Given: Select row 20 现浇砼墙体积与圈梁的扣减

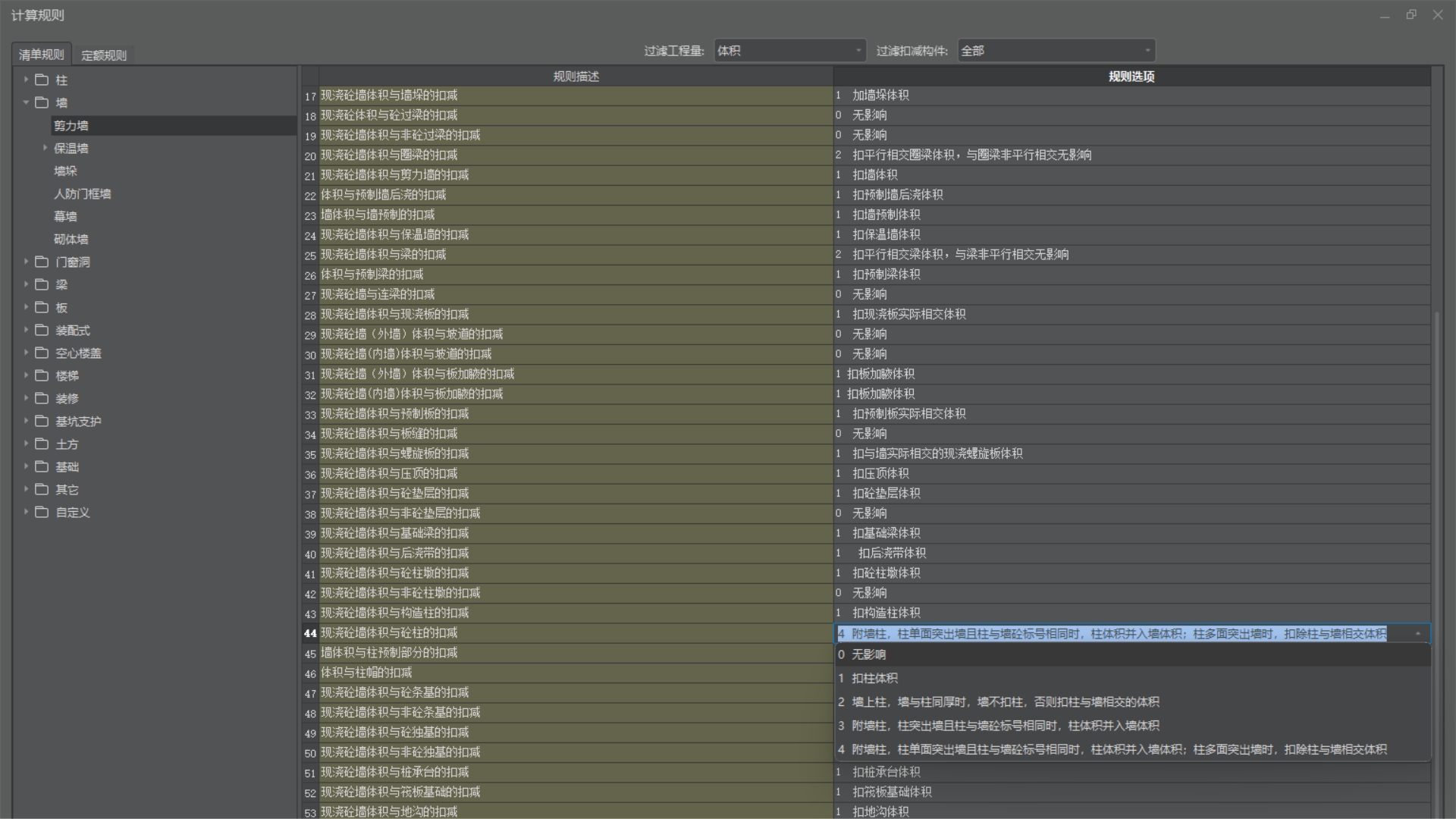Looking at the screenshot, I should pyautogui.click(x=576, y=155).
